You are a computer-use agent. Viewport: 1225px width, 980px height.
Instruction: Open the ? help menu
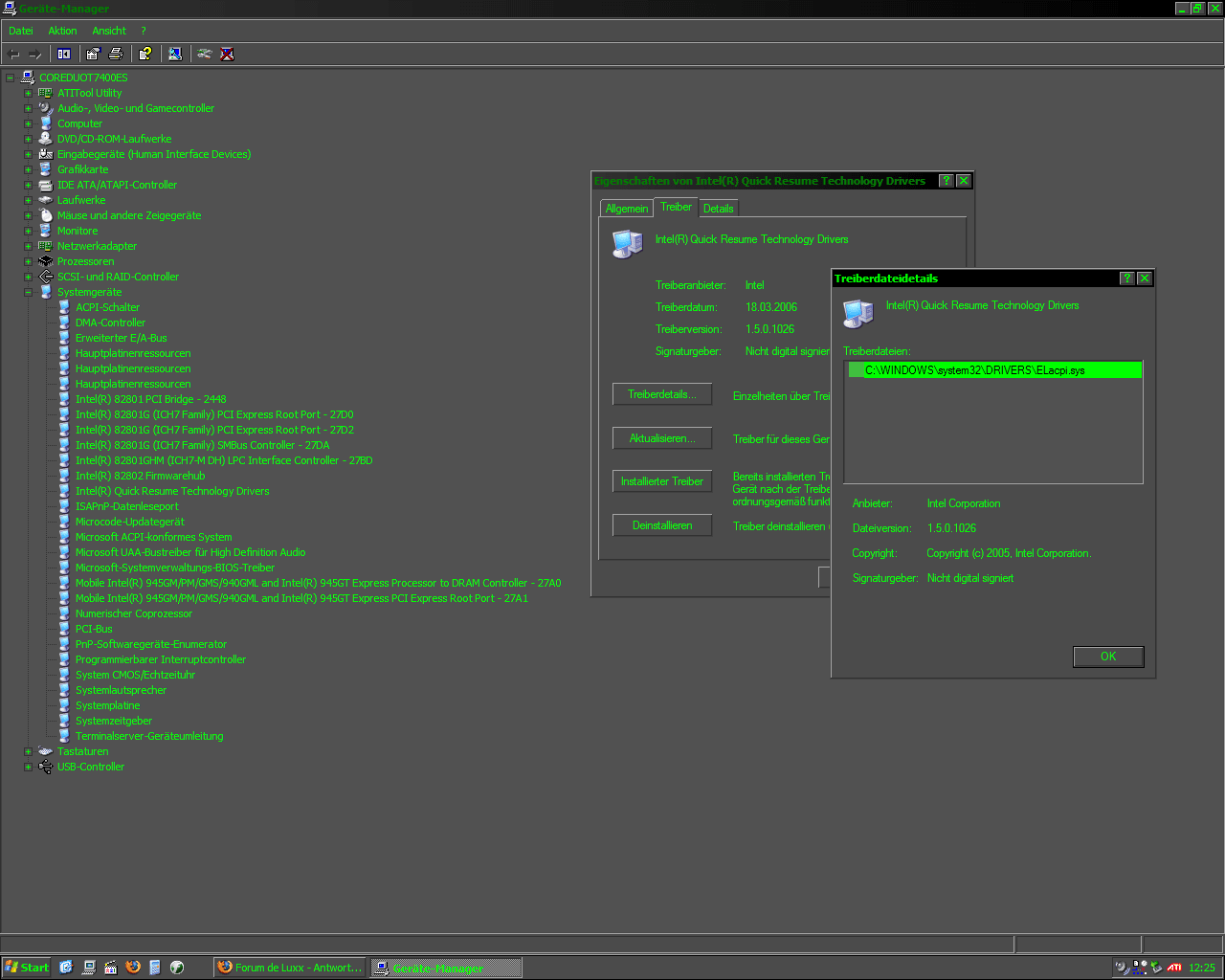coord(144,31)
